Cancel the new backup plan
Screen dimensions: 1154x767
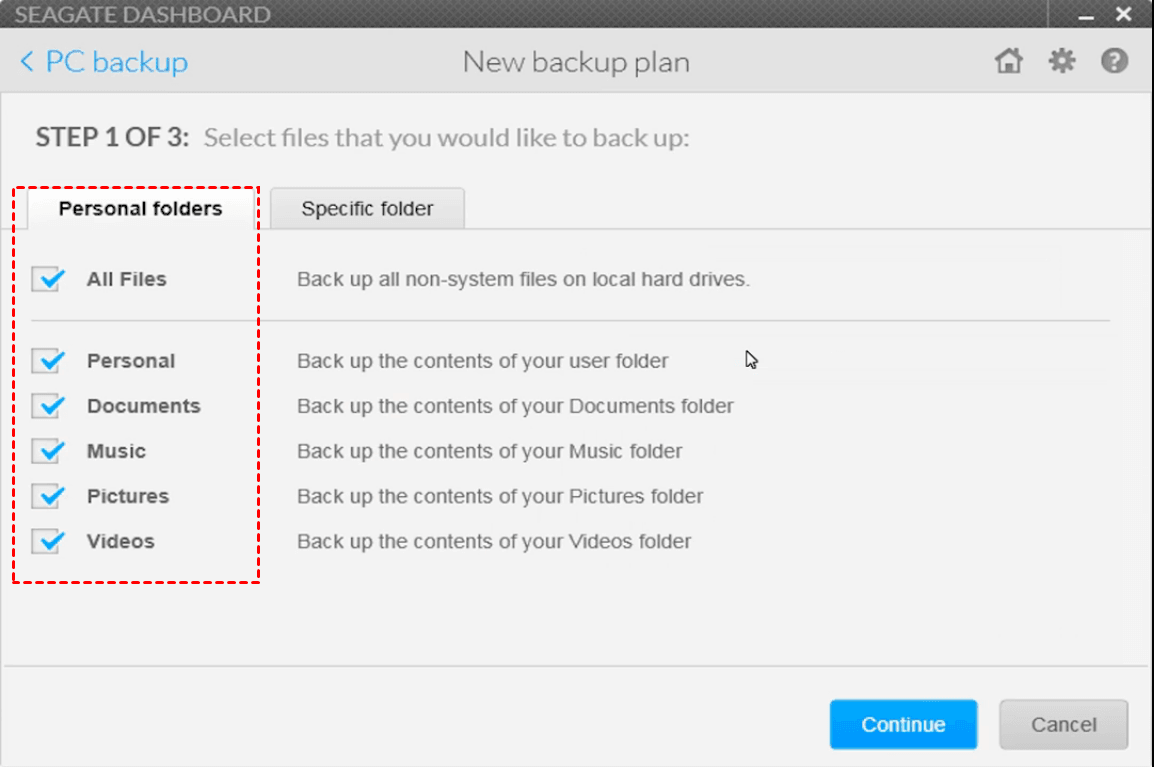click(x=1063, y=725)
